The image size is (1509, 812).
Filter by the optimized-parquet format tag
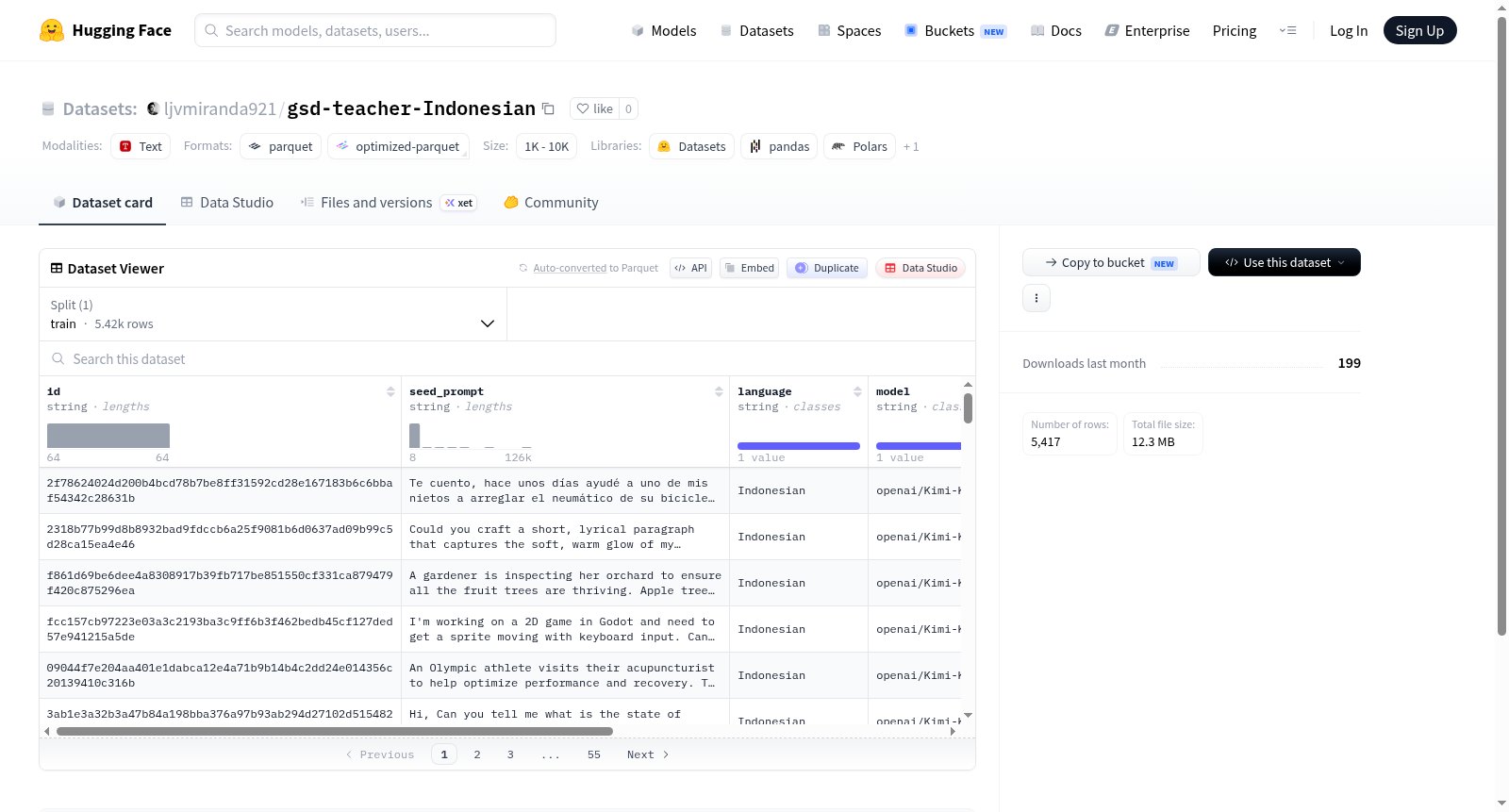(398, 146)
